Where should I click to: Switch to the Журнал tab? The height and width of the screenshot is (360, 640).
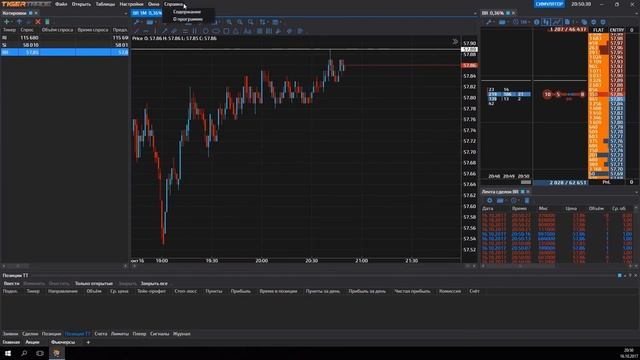181,334
